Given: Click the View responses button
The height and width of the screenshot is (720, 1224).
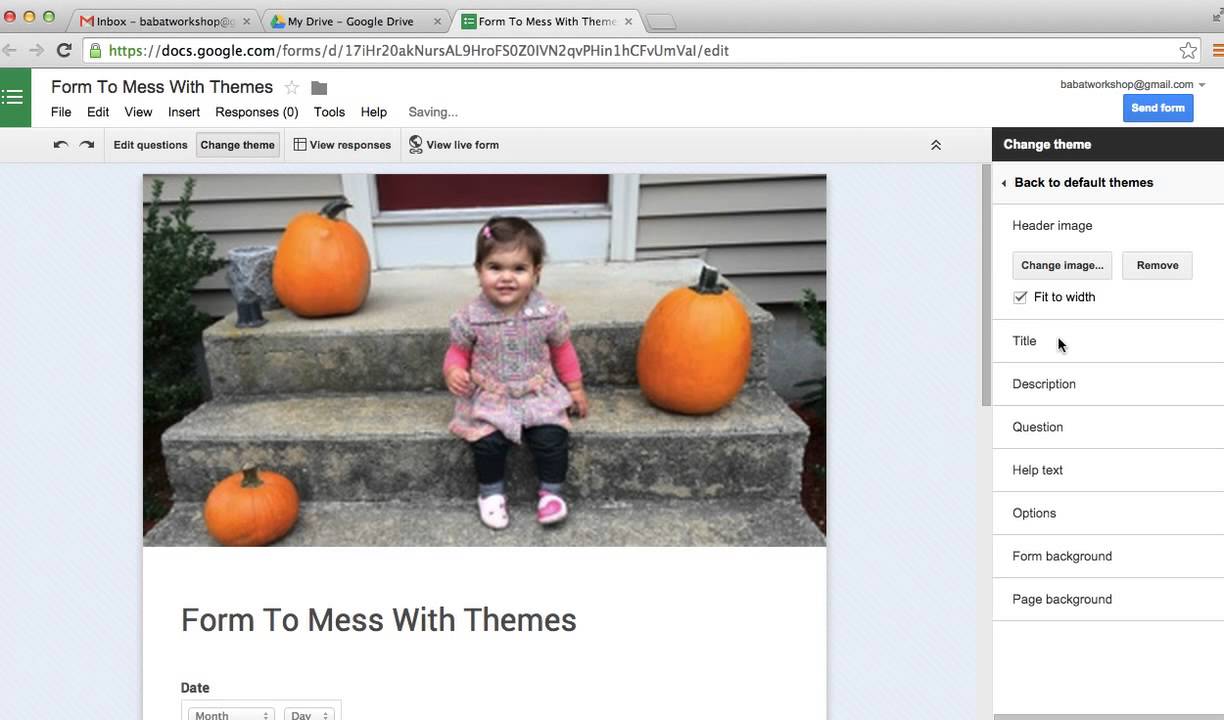Looking at the screenshot, I should tap(342, 145).
